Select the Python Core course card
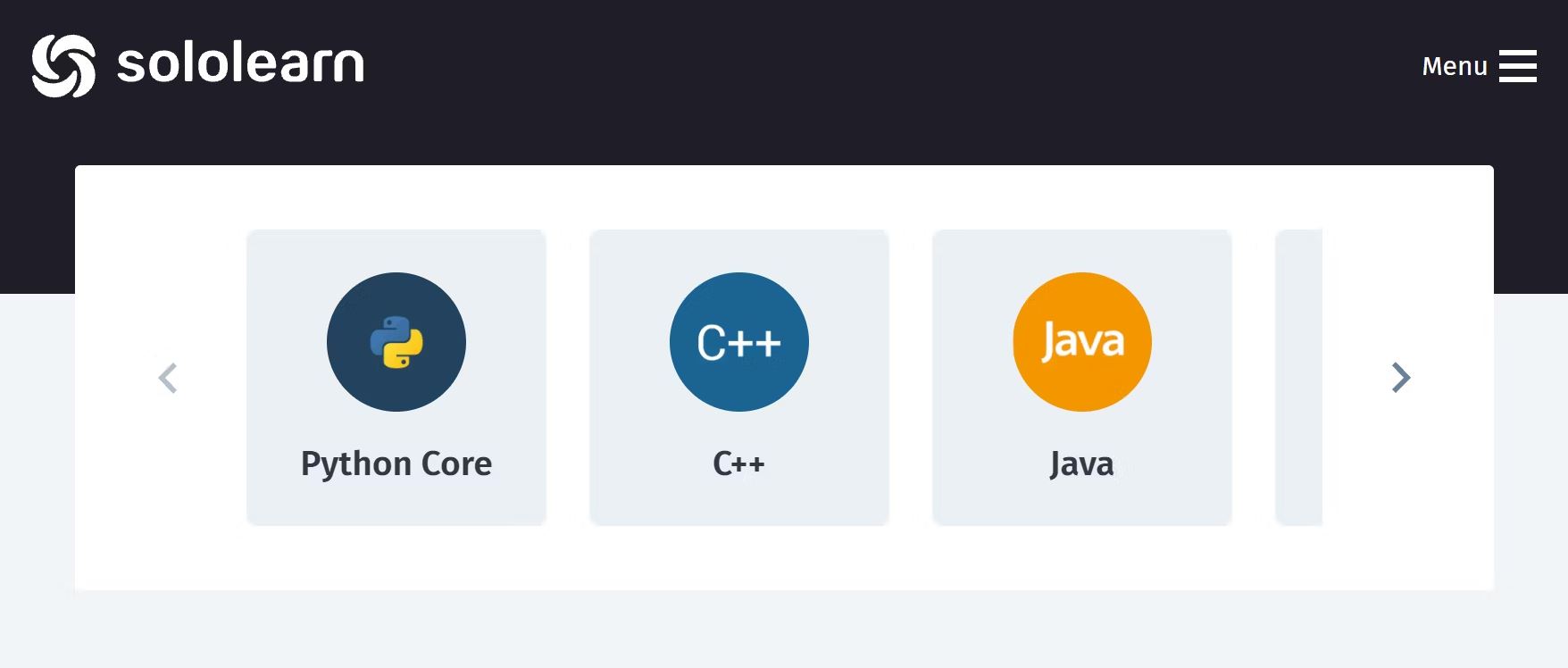The width and height of the screenshot is (1568, 668). (x=396, y=377)
